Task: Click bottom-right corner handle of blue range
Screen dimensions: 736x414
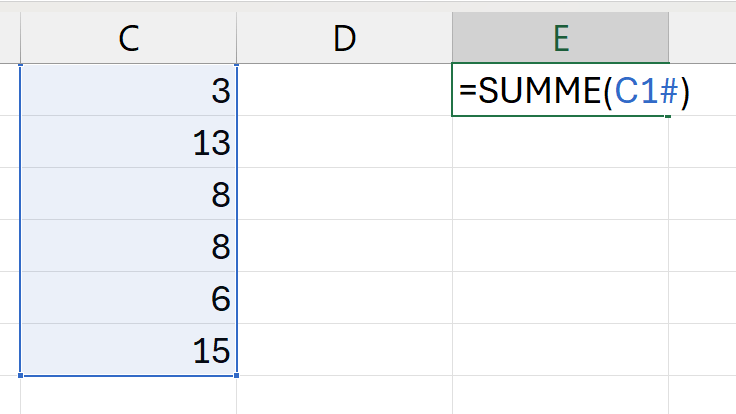Action: 237,376
